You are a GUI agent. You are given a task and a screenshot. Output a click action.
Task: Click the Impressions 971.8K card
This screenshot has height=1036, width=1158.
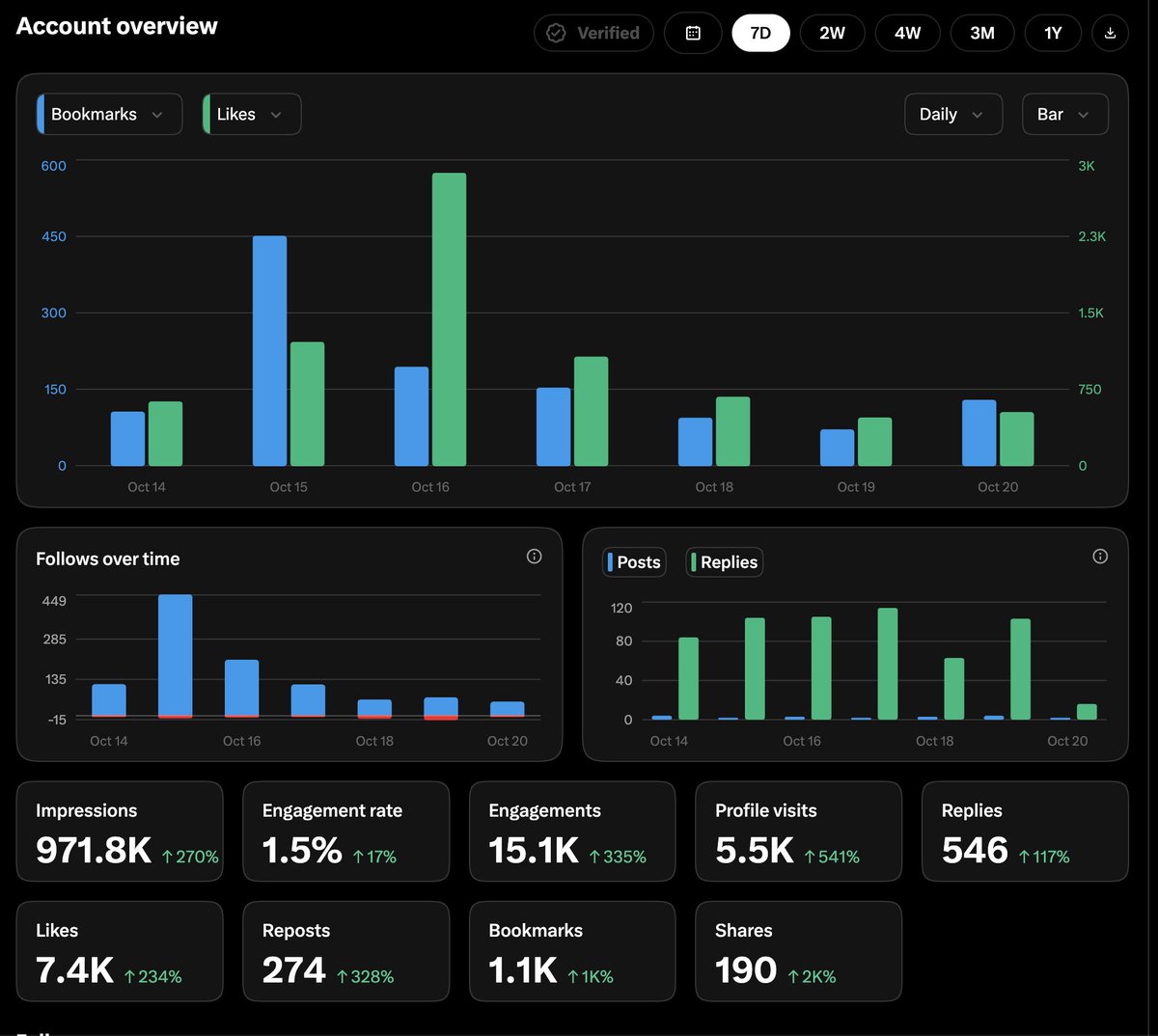[x=120, y=832]
